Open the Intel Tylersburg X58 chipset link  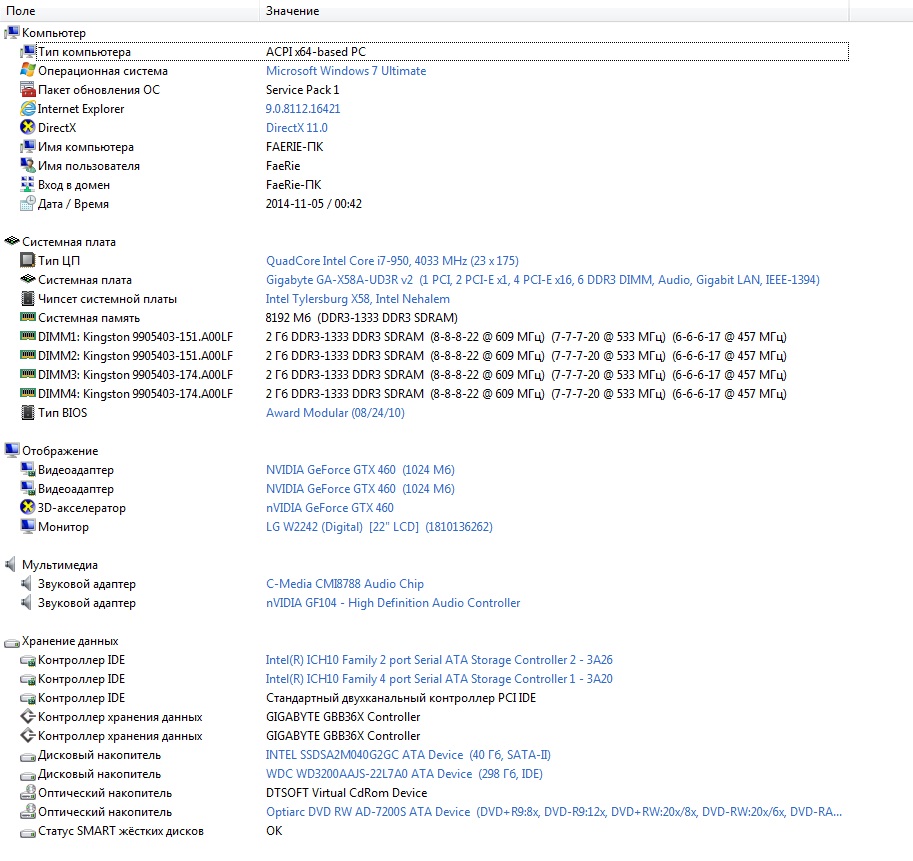point(358,299)
